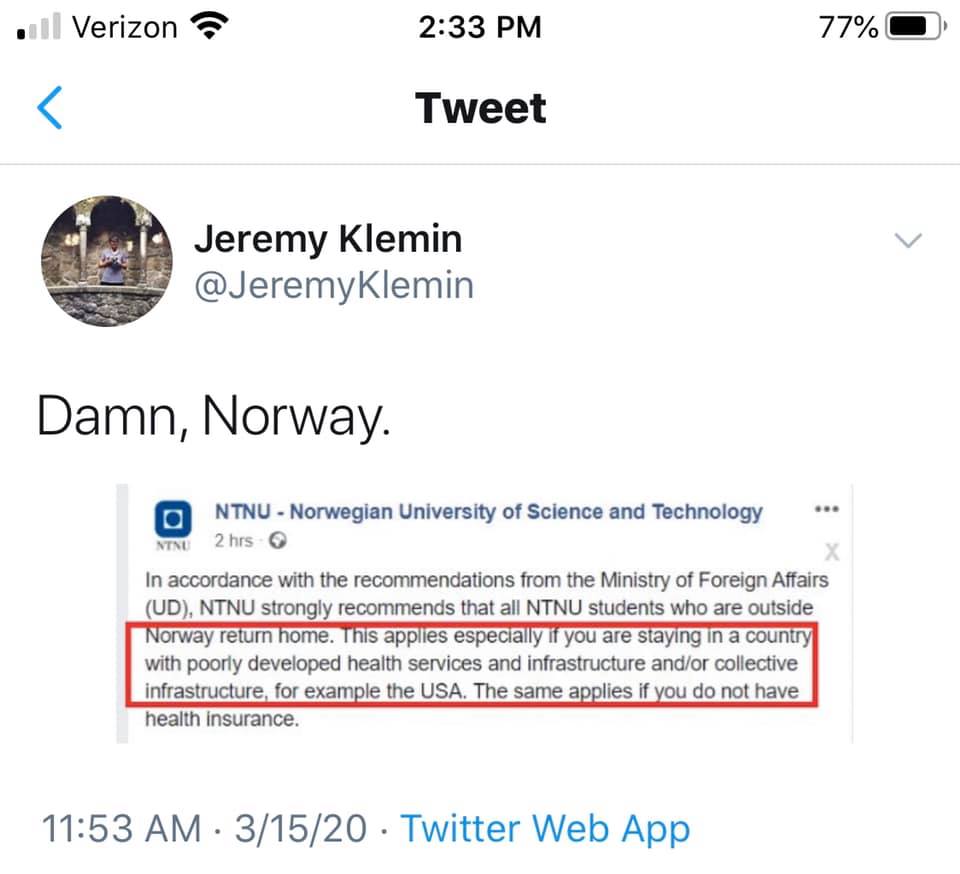960x874 pixels.
Task: Click the NTNU logo in the embedded post
Action: [173, 520]
